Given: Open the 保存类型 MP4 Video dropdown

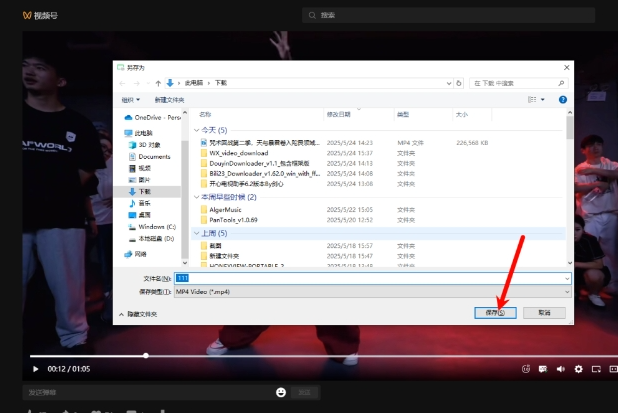Looking at the screenshot, I should [372, 291].
